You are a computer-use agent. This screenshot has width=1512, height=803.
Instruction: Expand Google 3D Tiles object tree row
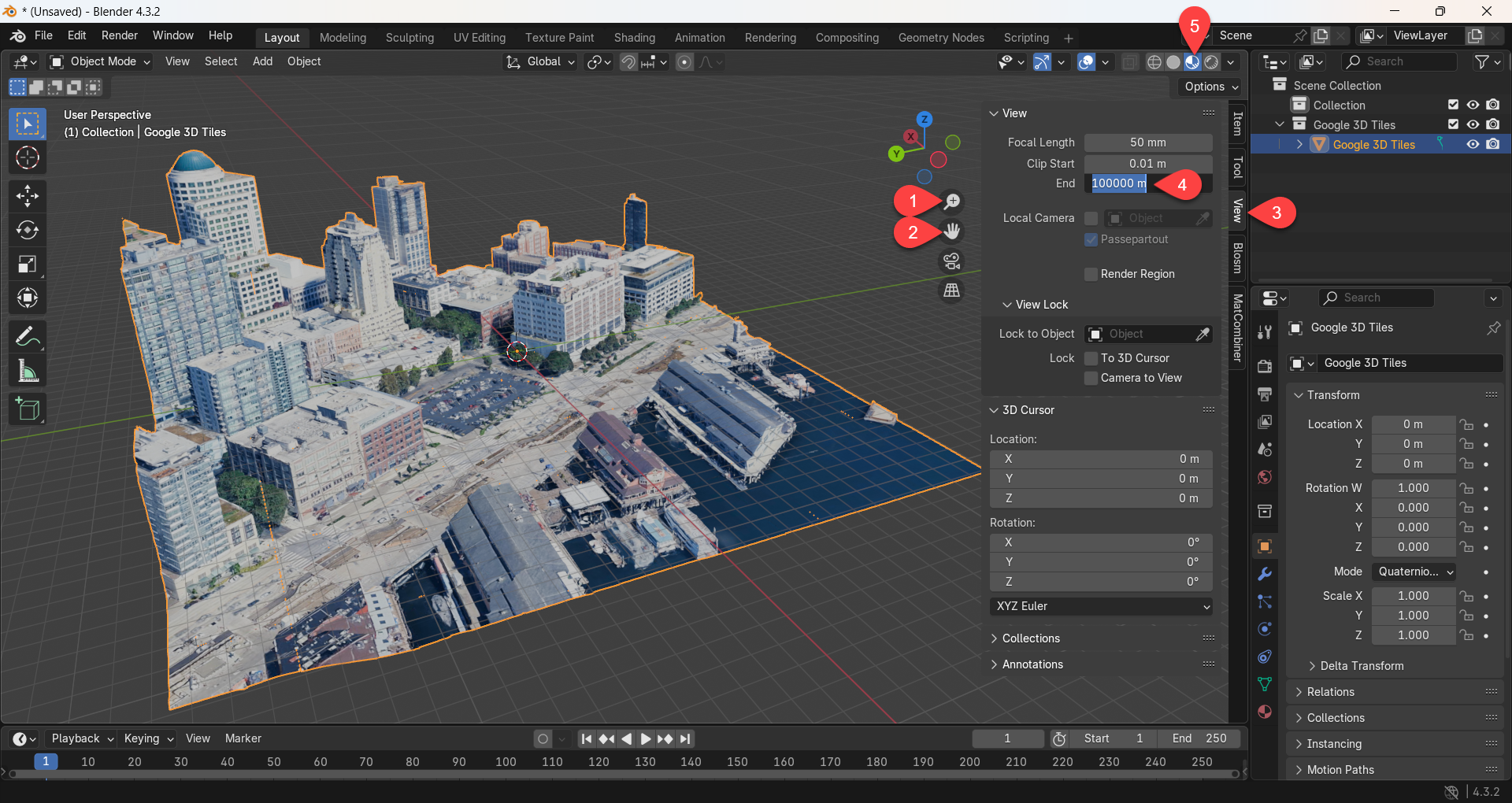tap(1299, 144)
